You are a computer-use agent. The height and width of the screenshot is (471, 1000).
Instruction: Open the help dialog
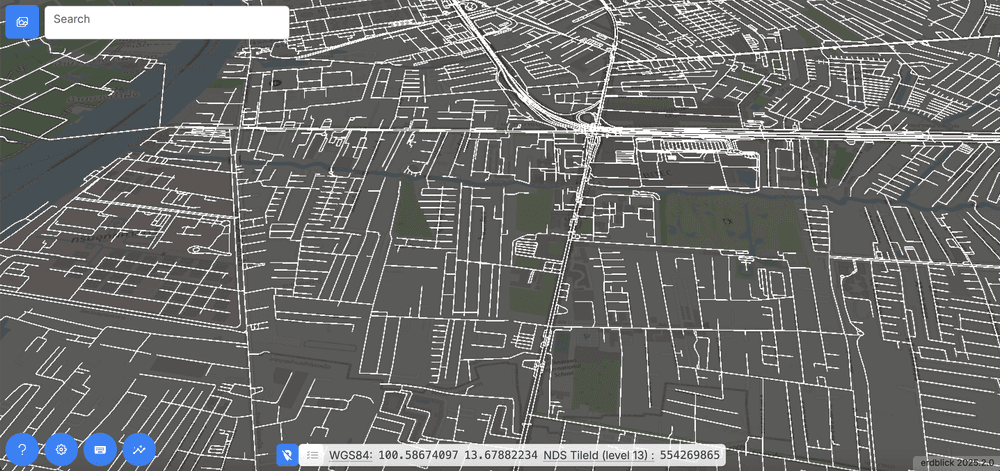click(22, 450)
